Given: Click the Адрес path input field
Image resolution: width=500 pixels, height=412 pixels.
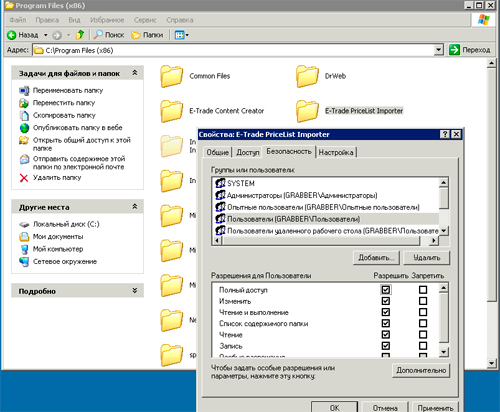Looking at the screenshot, I should 234,50.
